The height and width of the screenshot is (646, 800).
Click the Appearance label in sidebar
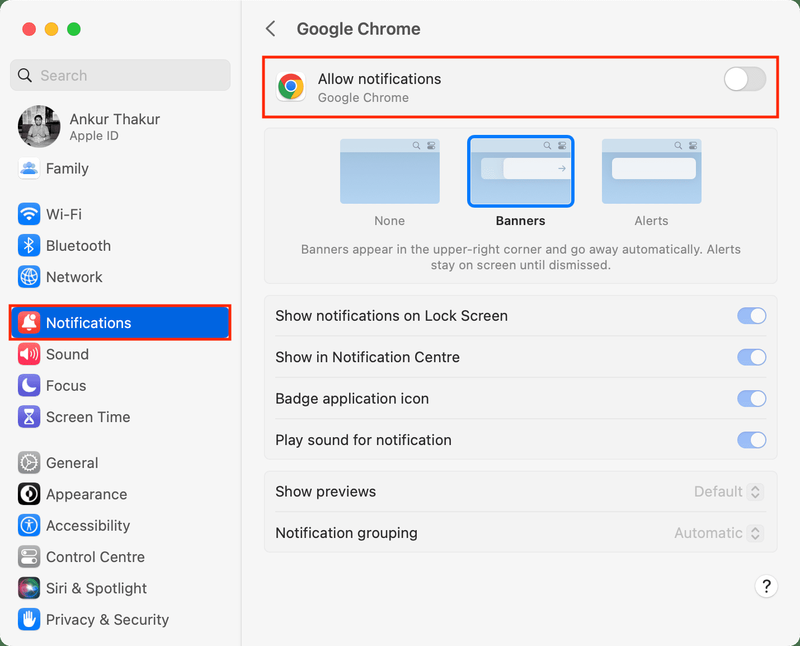click(x=87, y=494)
